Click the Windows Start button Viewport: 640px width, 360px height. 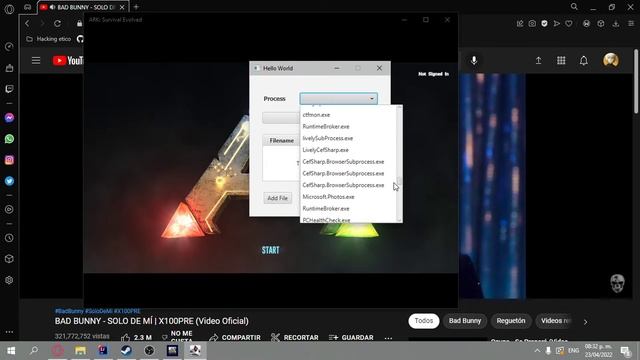(11, 351)
